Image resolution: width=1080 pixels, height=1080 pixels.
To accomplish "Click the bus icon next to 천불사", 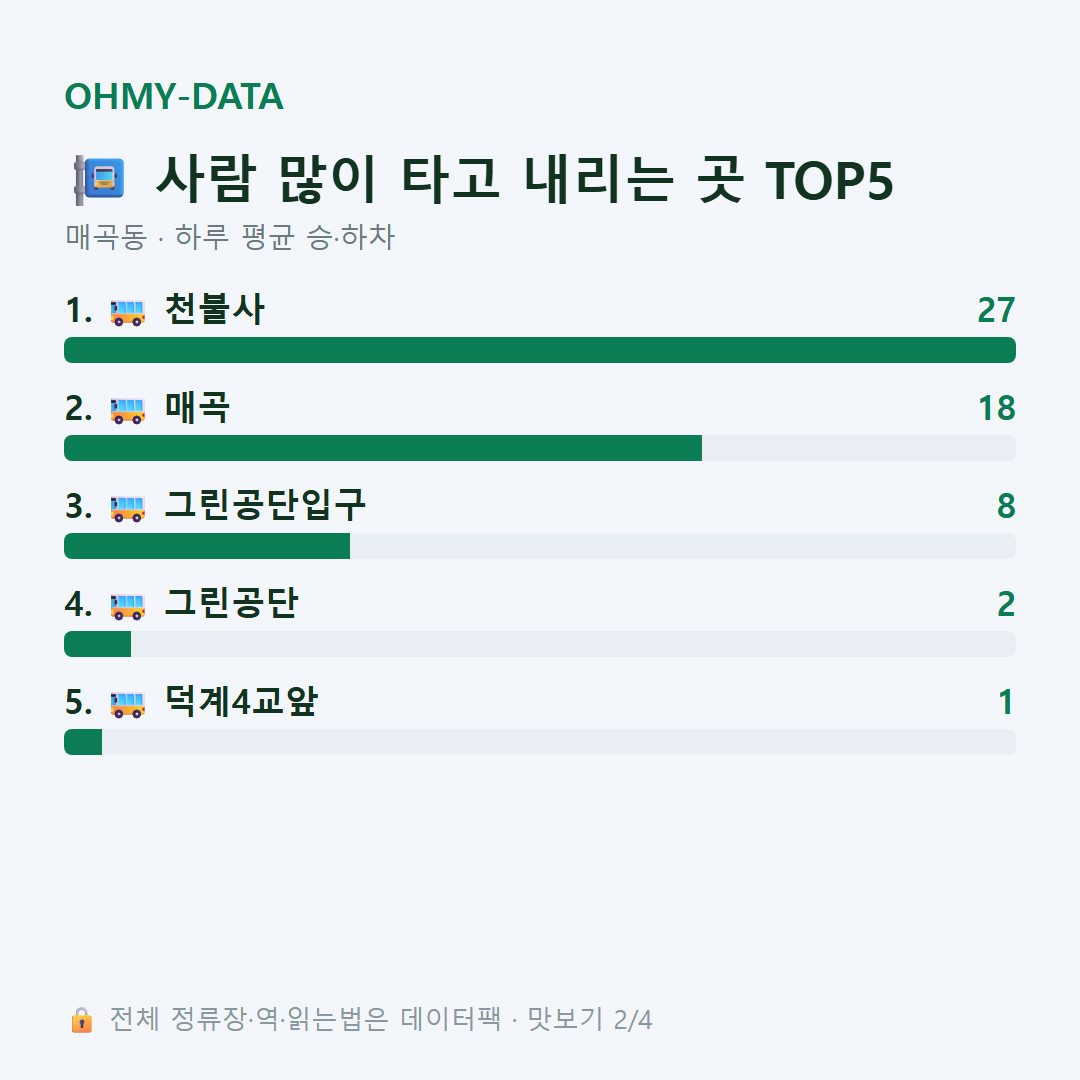I will tap(127, 311).
